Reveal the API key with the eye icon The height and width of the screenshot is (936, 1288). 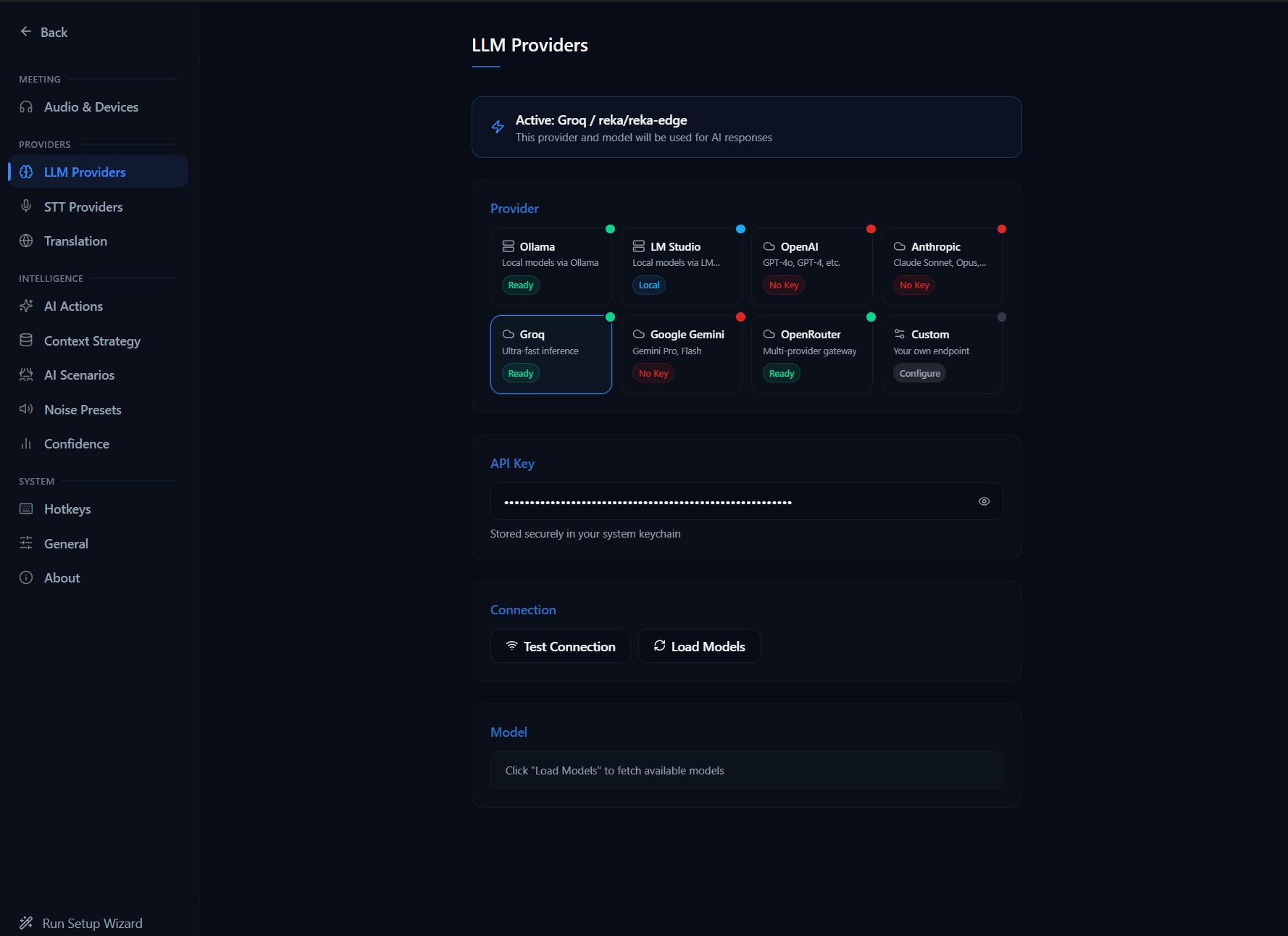[984, 501]
